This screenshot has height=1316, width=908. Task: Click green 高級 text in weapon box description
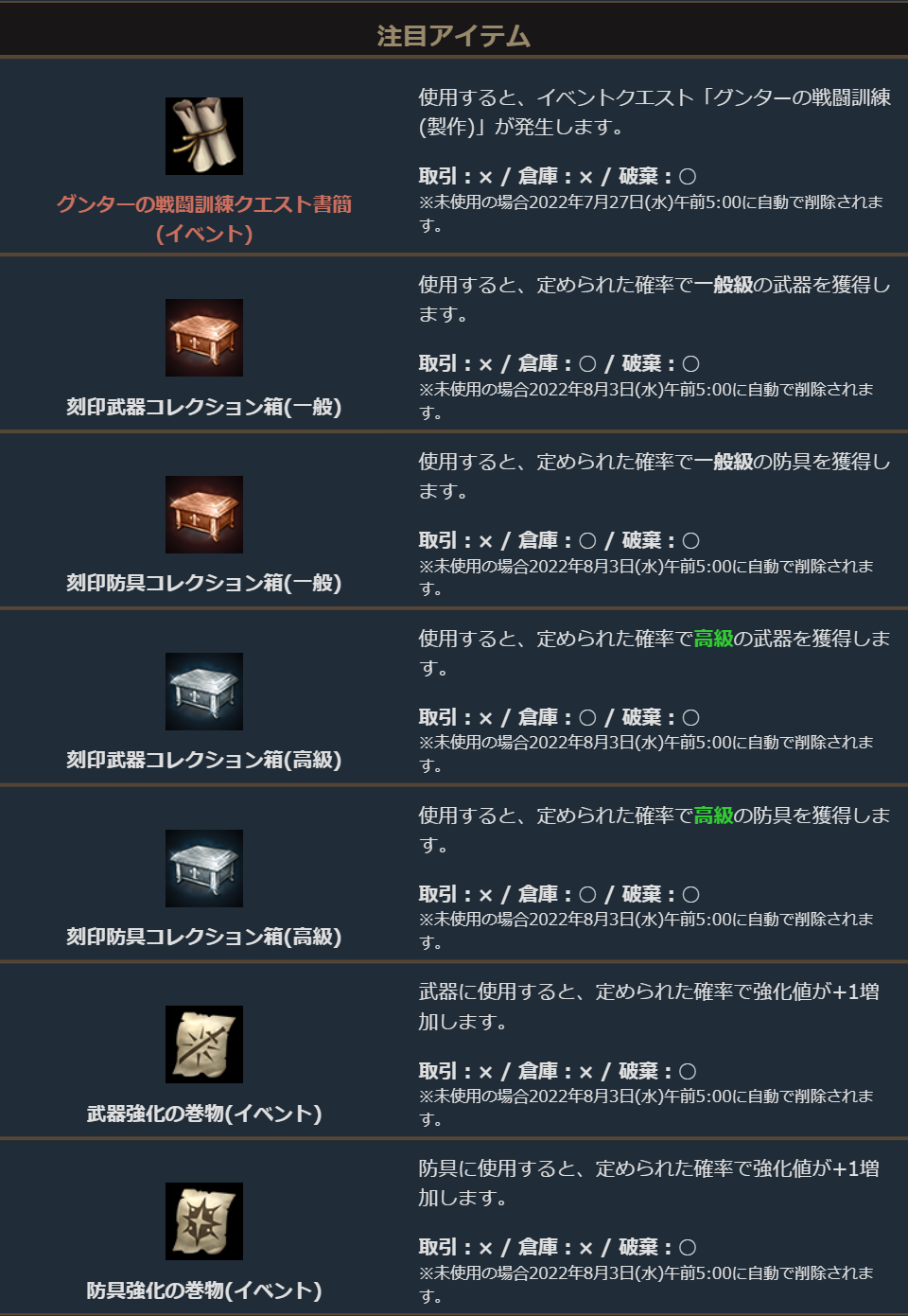(714, 639)
